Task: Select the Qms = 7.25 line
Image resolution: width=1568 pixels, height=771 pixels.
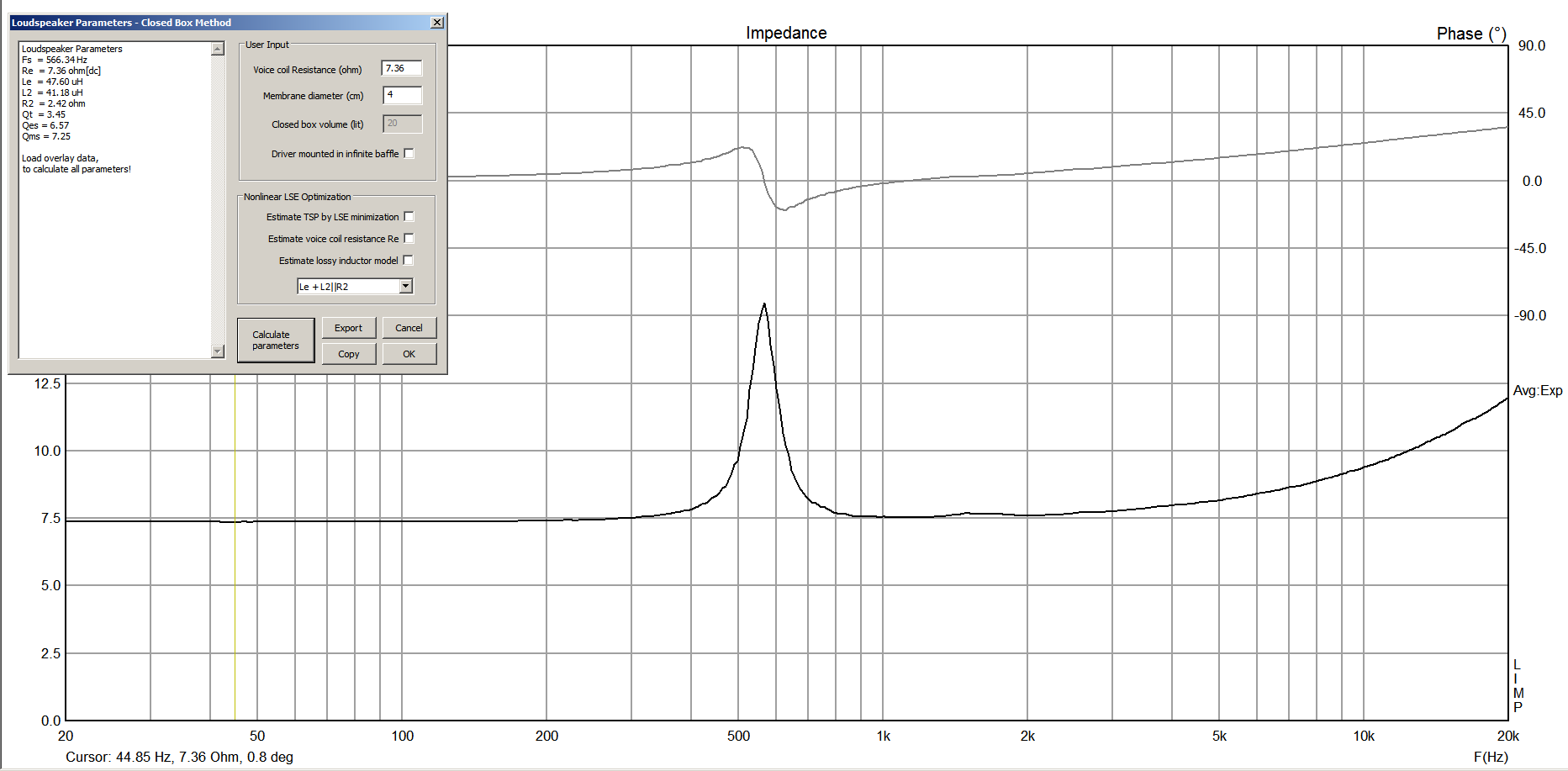Action: [x=46, y=136]
